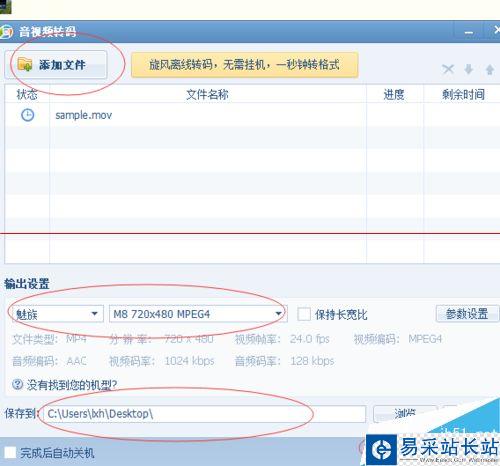Open 参数设置 parameter settings
Image resolution: width=500 pixels, height=466 pixels.
467,314
